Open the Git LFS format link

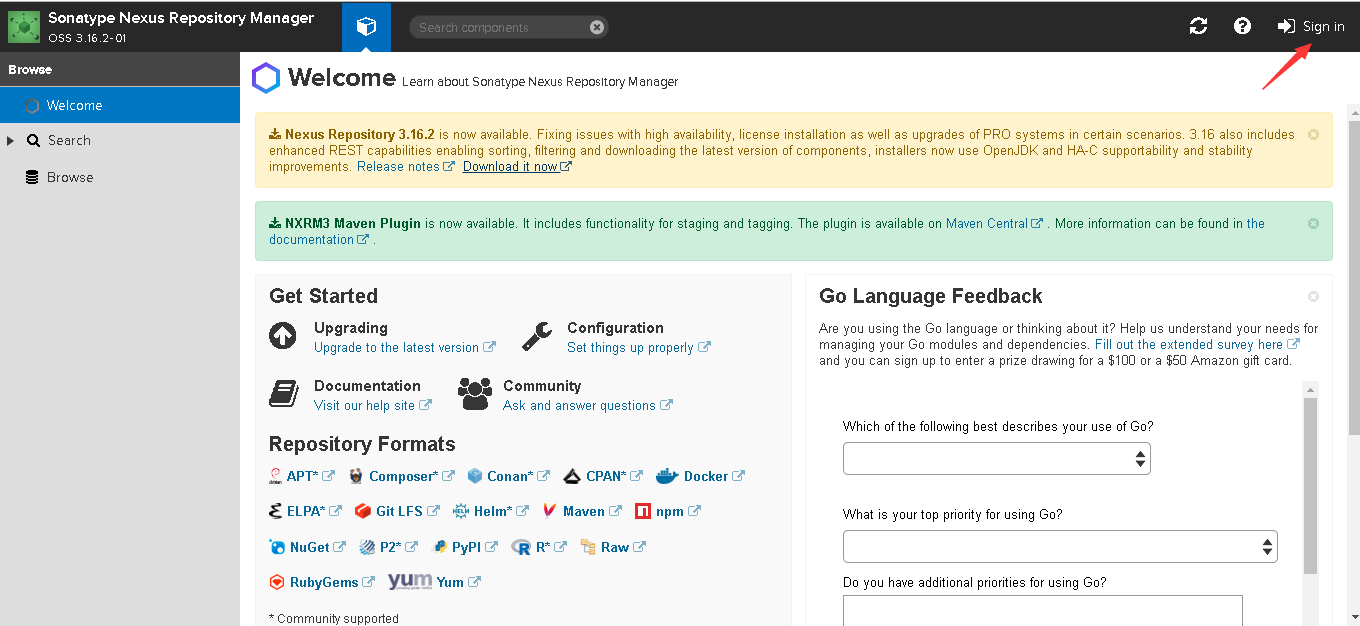(407, 511)
